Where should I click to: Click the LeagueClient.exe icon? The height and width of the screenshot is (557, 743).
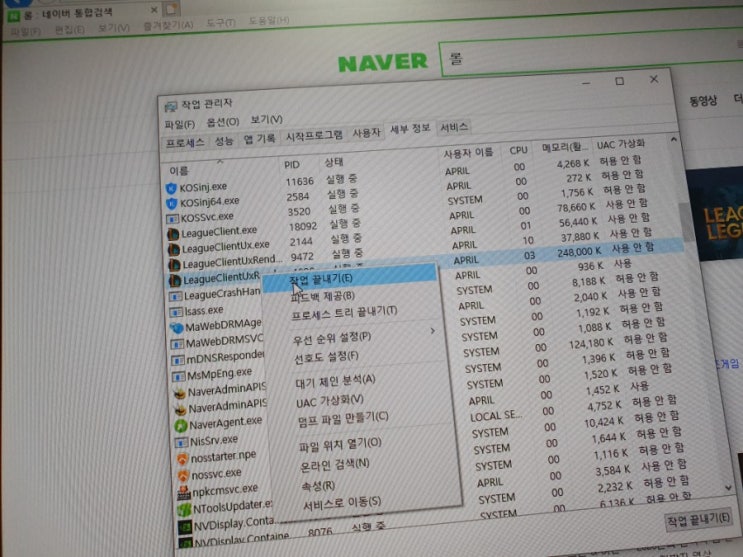tap(173, 234)
